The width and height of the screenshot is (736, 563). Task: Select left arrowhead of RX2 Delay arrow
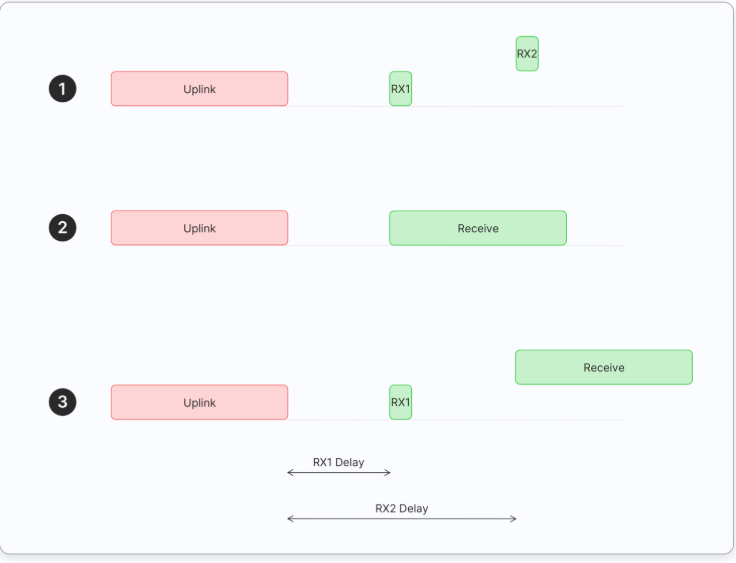point(290,518)
